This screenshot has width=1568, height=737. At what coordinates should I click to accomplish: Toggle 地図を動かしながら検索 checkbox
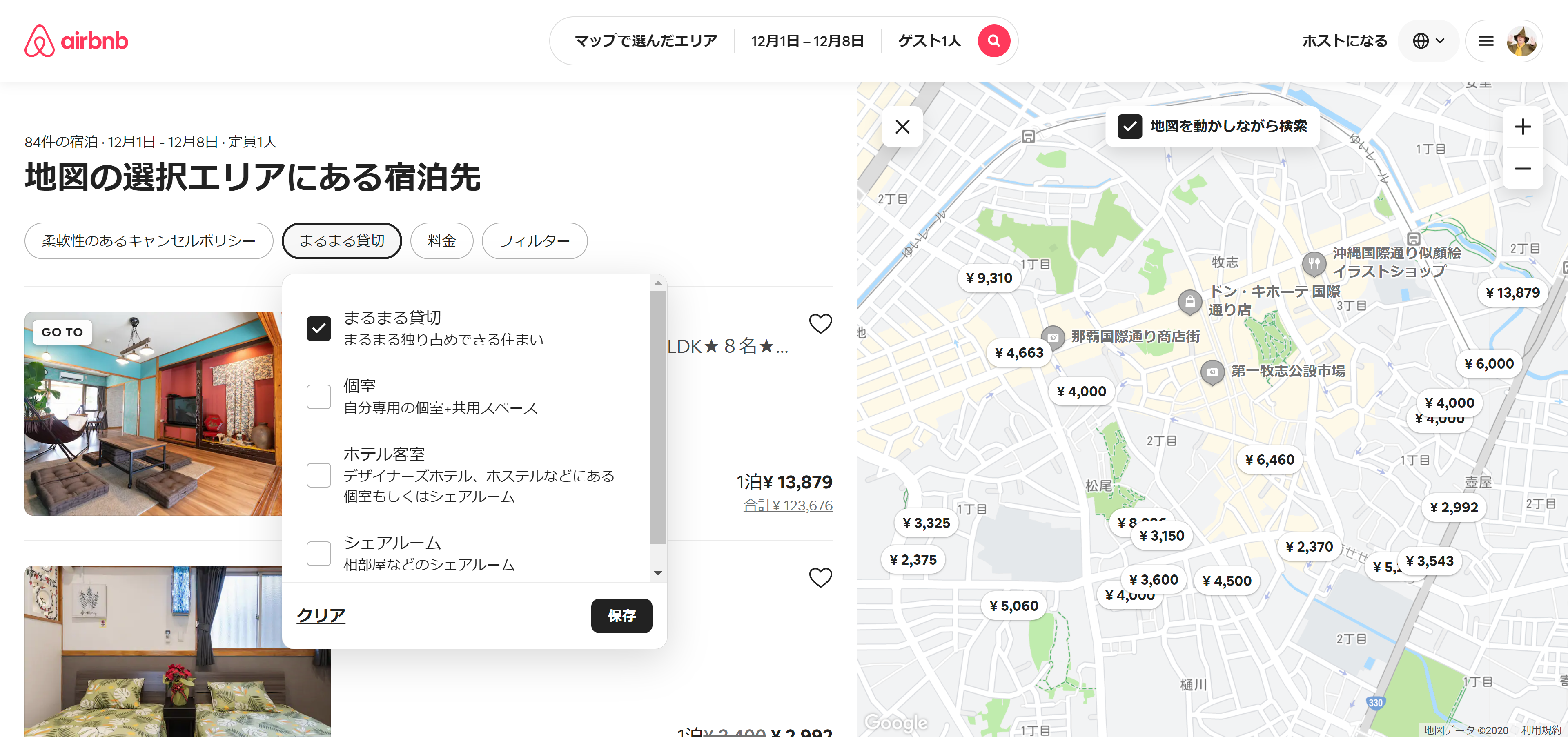(1130, 126)
